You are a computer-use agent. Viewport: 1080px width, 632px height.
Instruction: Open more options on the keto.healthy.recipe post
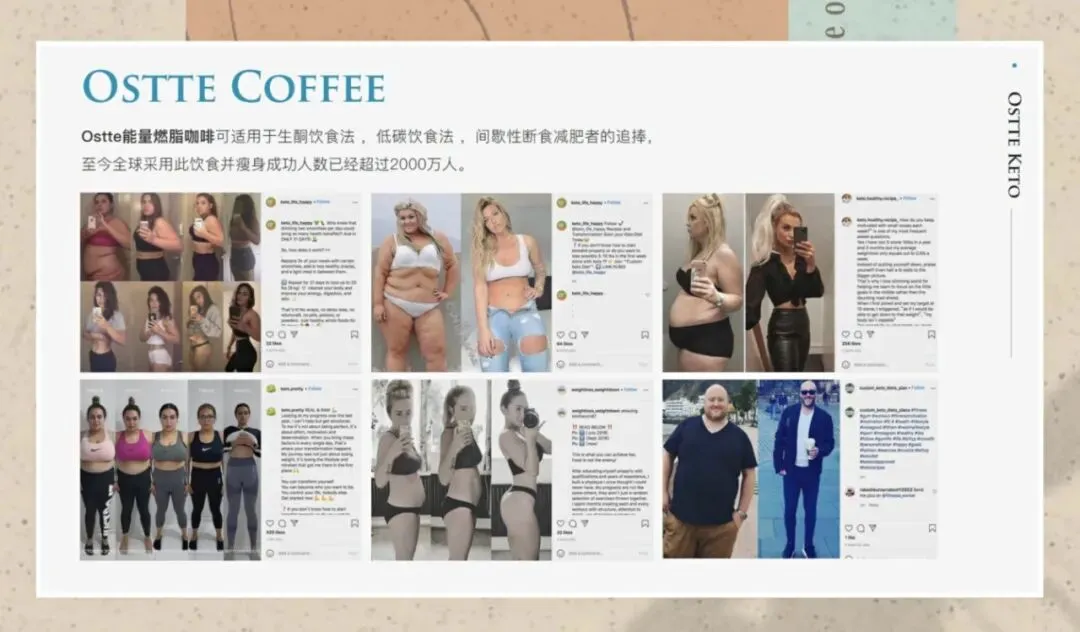pyautogui.click(x=932, y=198)
